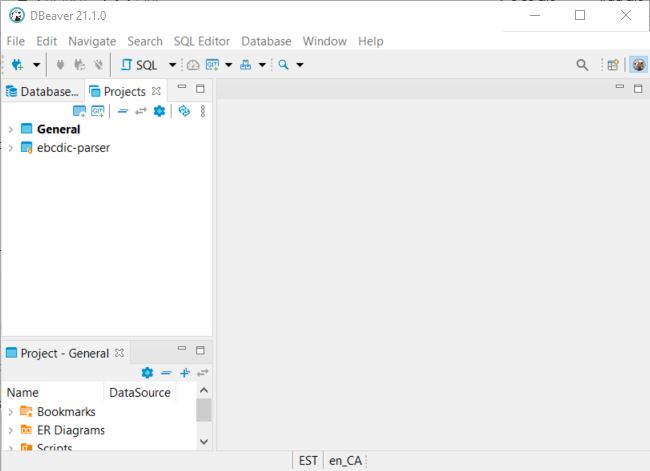Expand the General project node

tap(11, 129)
